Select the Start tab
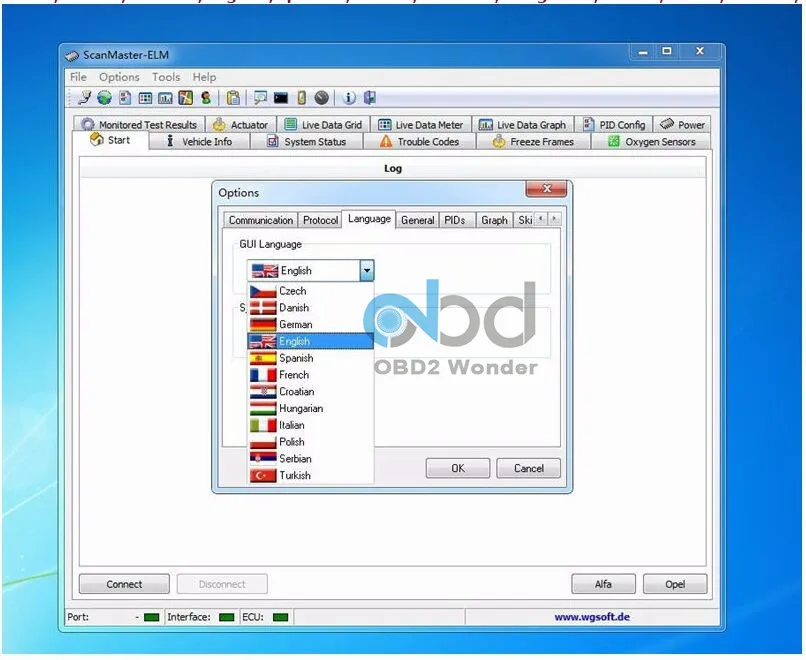This screenshot has height=660, width=806. (x=111, y=140)
